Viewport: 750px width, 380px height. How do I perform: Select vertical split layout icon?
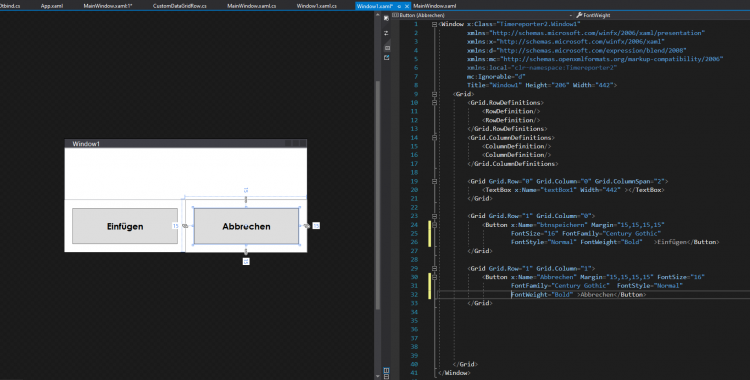click(386, 370)
